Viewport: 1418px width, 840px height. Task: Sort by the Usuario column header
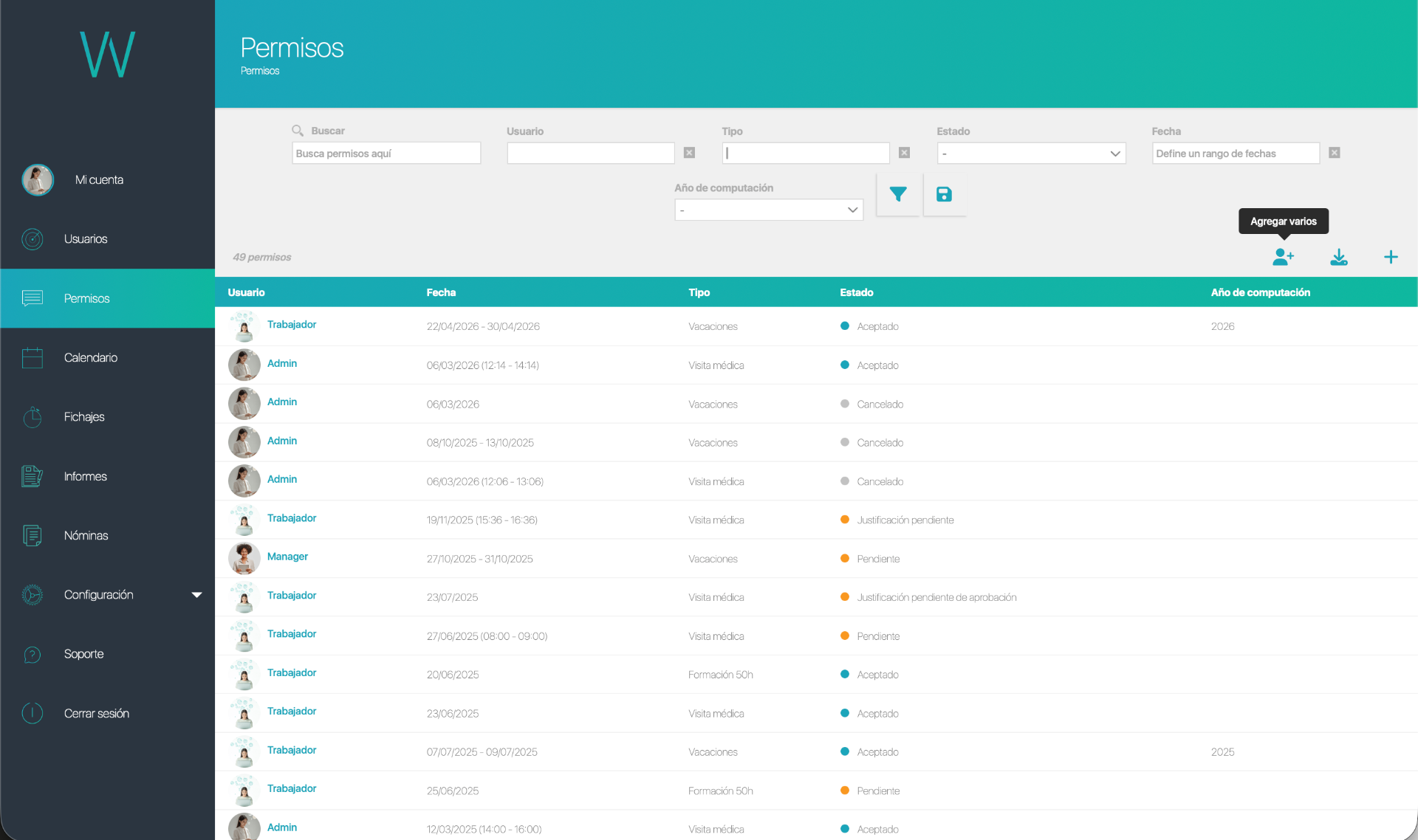[x=246, y=292]
